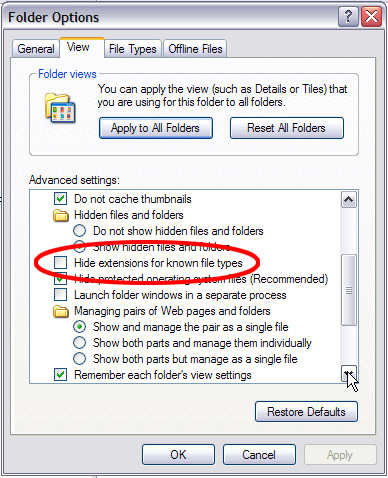The width and height of the screenshot is (388, 478).
Task: Uncheck Do not cache thumbnails
Action: pos(61,199)
